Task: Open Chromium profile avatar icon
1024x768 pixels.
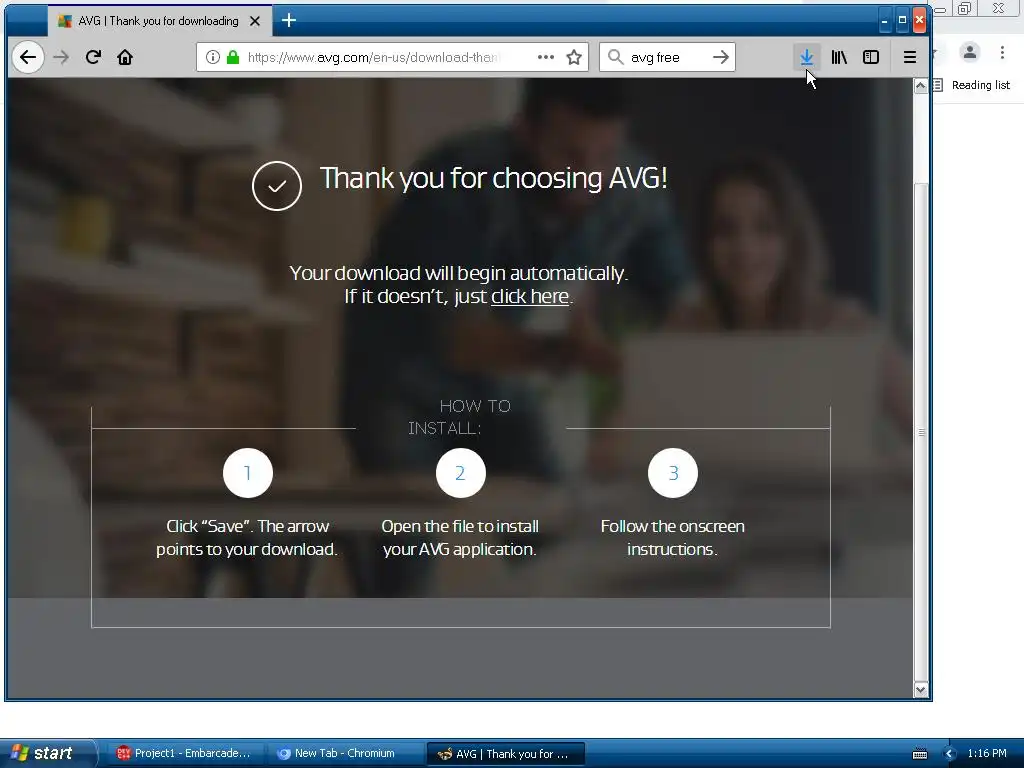Action: tap(970, 52)
